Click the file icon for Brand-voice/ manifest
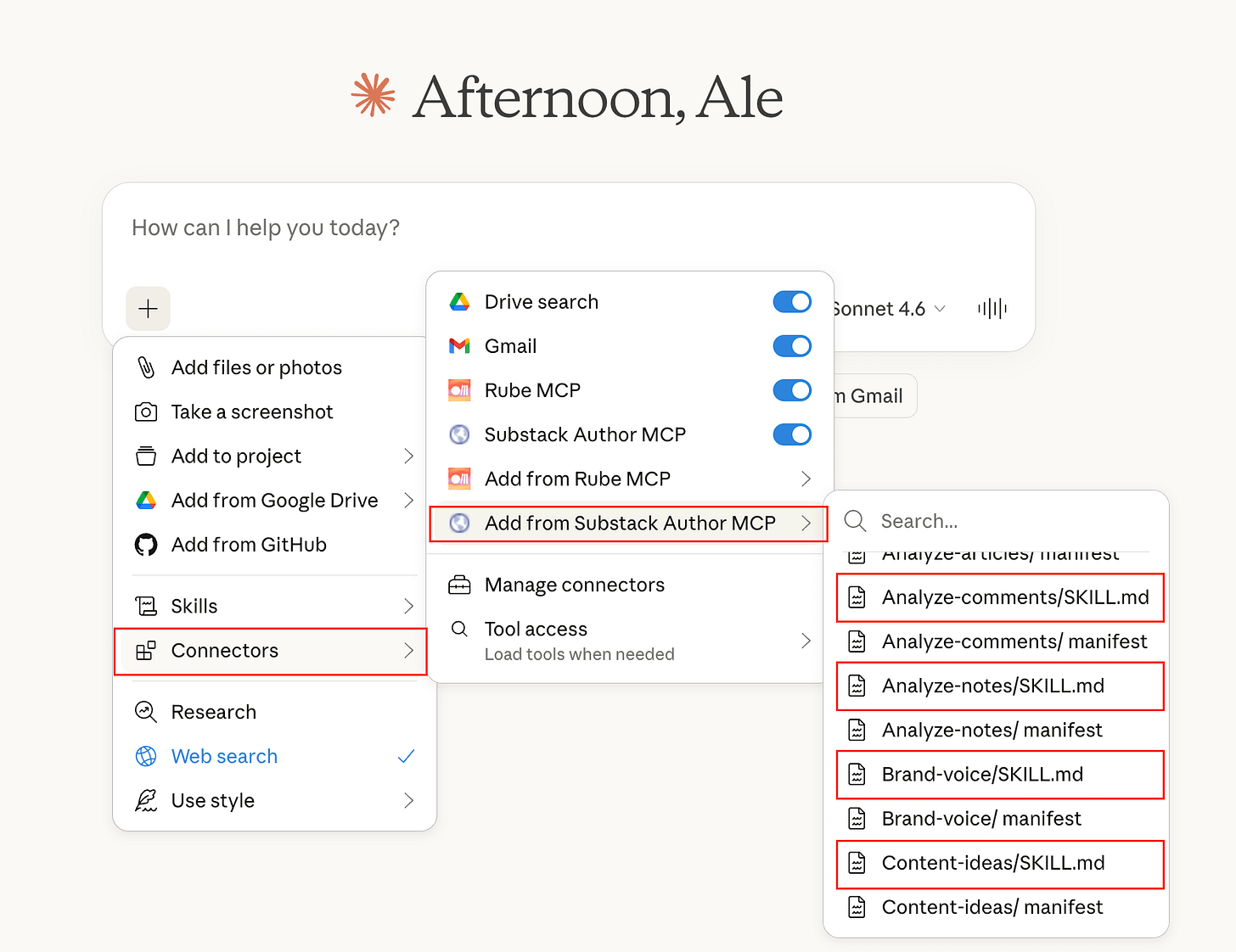 point(857,819)
